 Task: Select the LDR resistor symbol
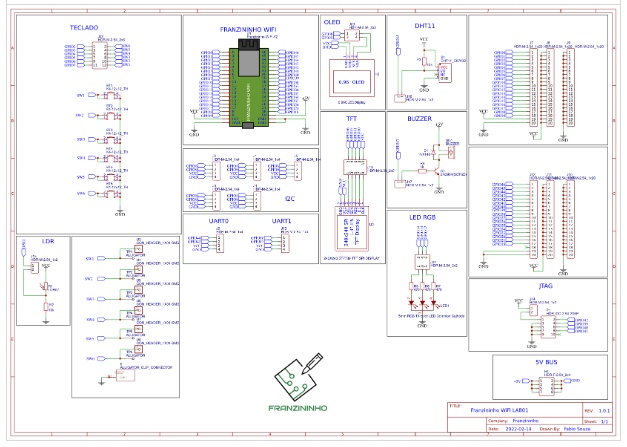[45, 286]
